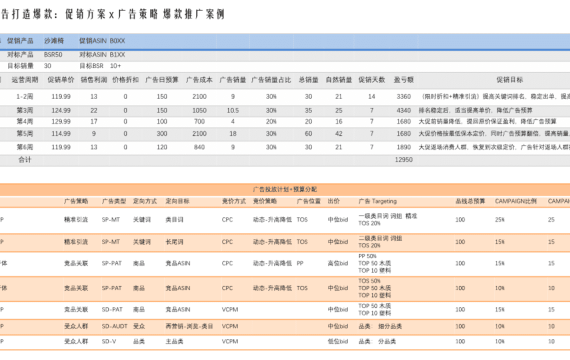
Task: Click the 1-2周 row cell
Action: 24,97
